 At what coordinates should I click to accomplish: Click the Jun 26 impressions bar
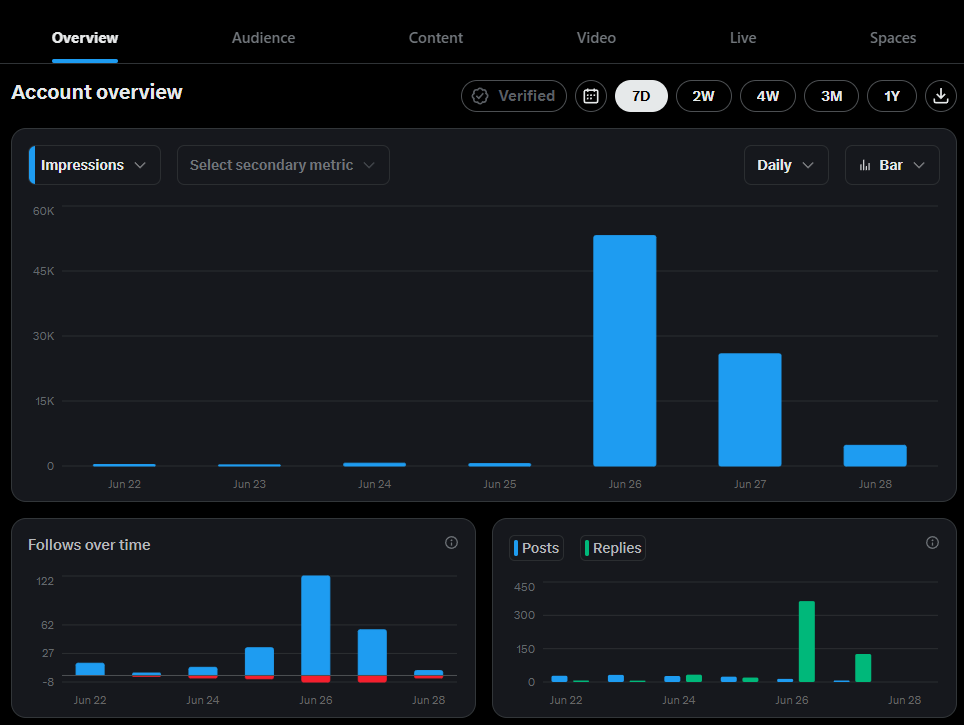point(625,351)
